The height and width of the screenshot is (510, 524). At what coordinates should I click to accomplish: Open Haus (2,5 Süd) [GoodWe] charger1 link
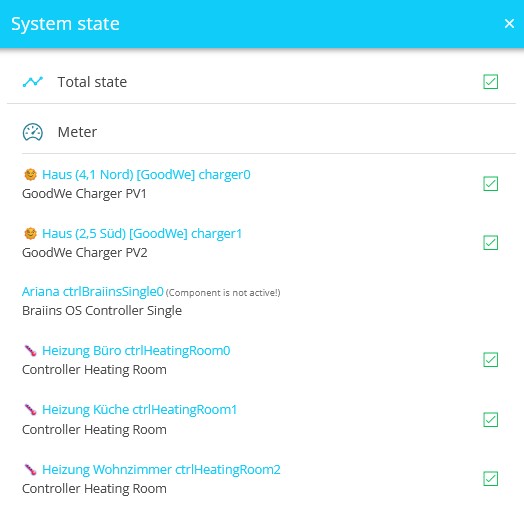pos(142,233)
